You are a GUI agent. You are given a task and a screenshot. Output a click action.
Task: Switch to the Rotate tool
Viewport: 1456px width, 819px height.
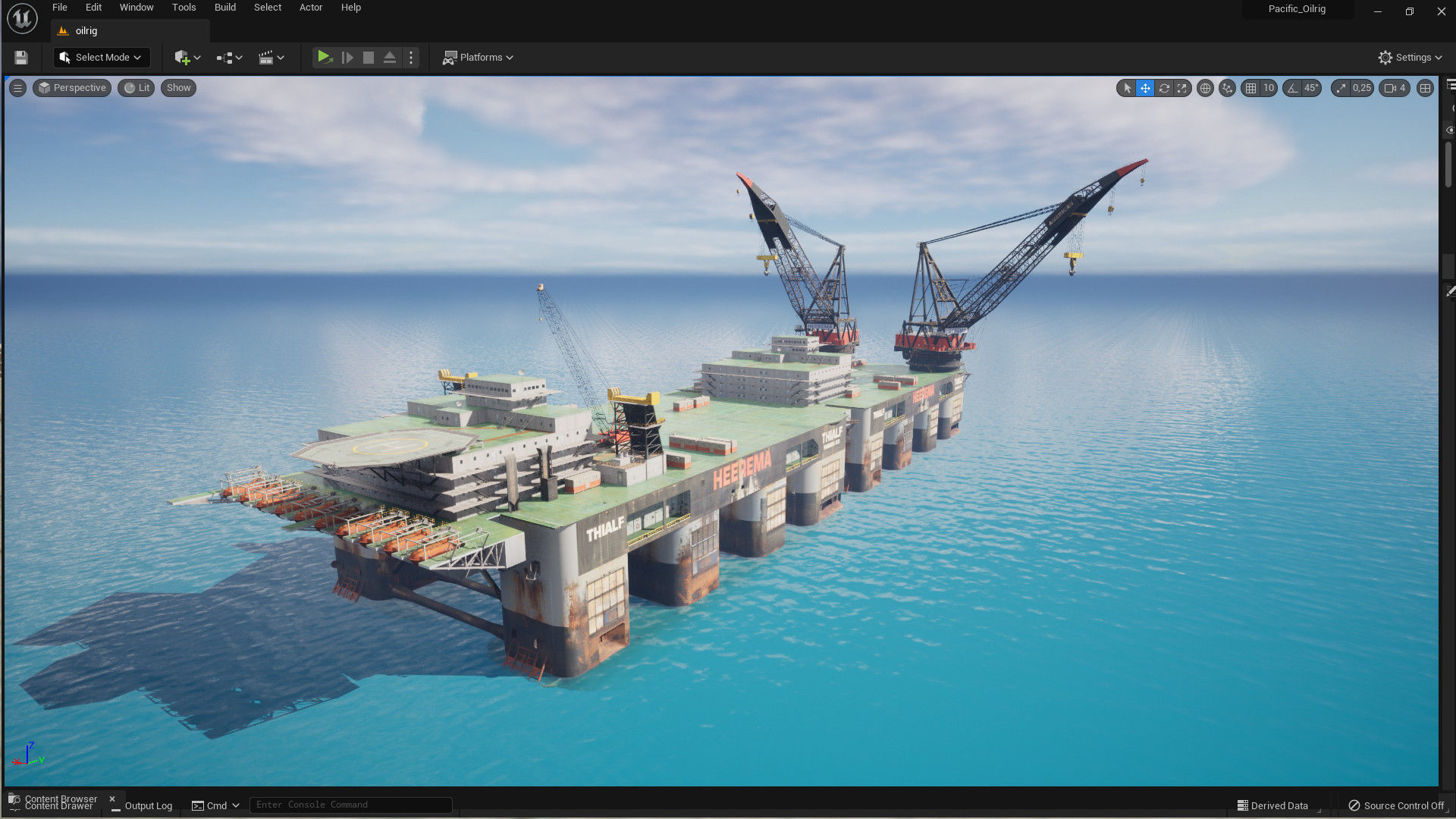(1163, 88)
